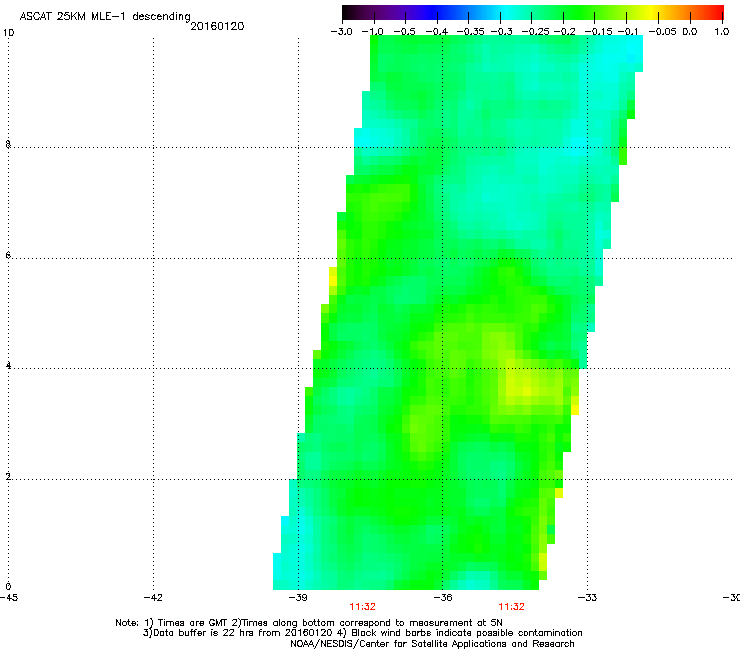Click the color bar label 1.0

pyautogui.click(x=722, y=32)
